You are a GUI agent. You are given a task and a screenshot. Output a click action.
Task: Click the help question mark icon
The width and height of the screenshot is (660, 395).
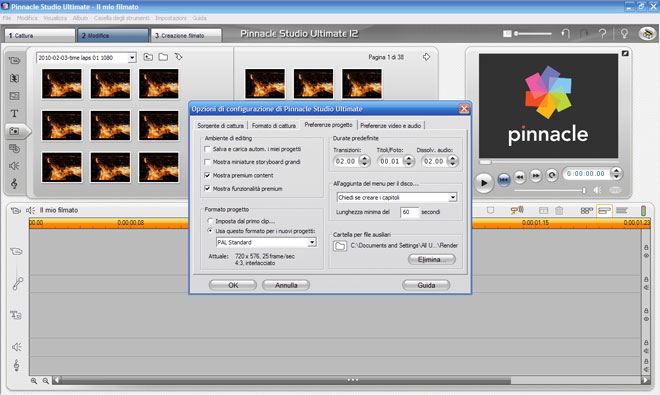tap(603, 33)
